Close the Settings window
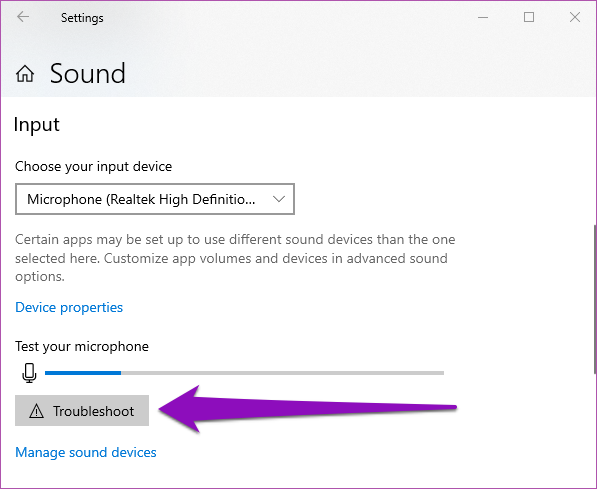 click(575, 17)
